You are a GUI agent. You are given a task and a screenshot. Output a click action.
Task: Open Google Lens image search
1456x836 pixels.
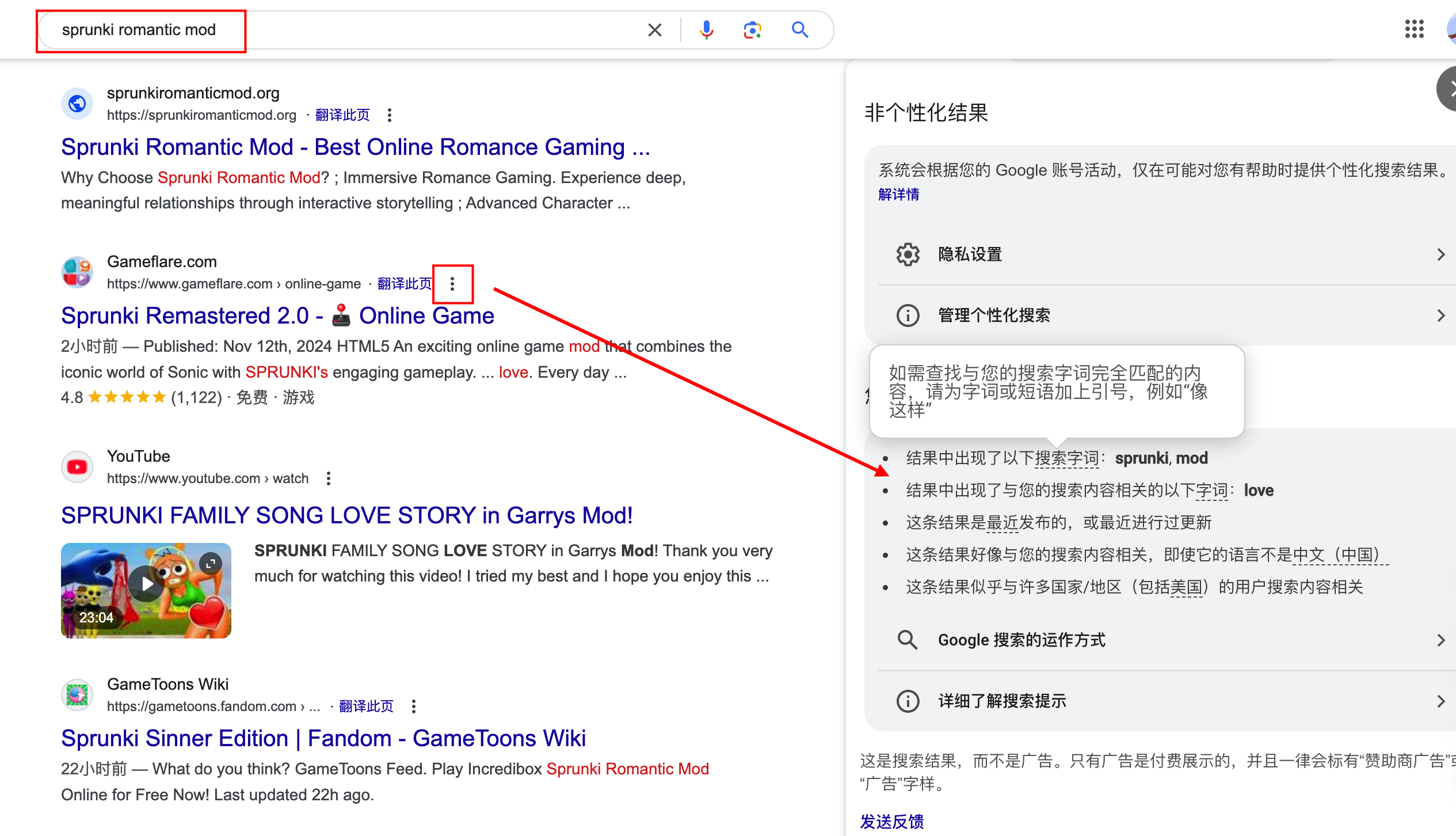[752, 30]
